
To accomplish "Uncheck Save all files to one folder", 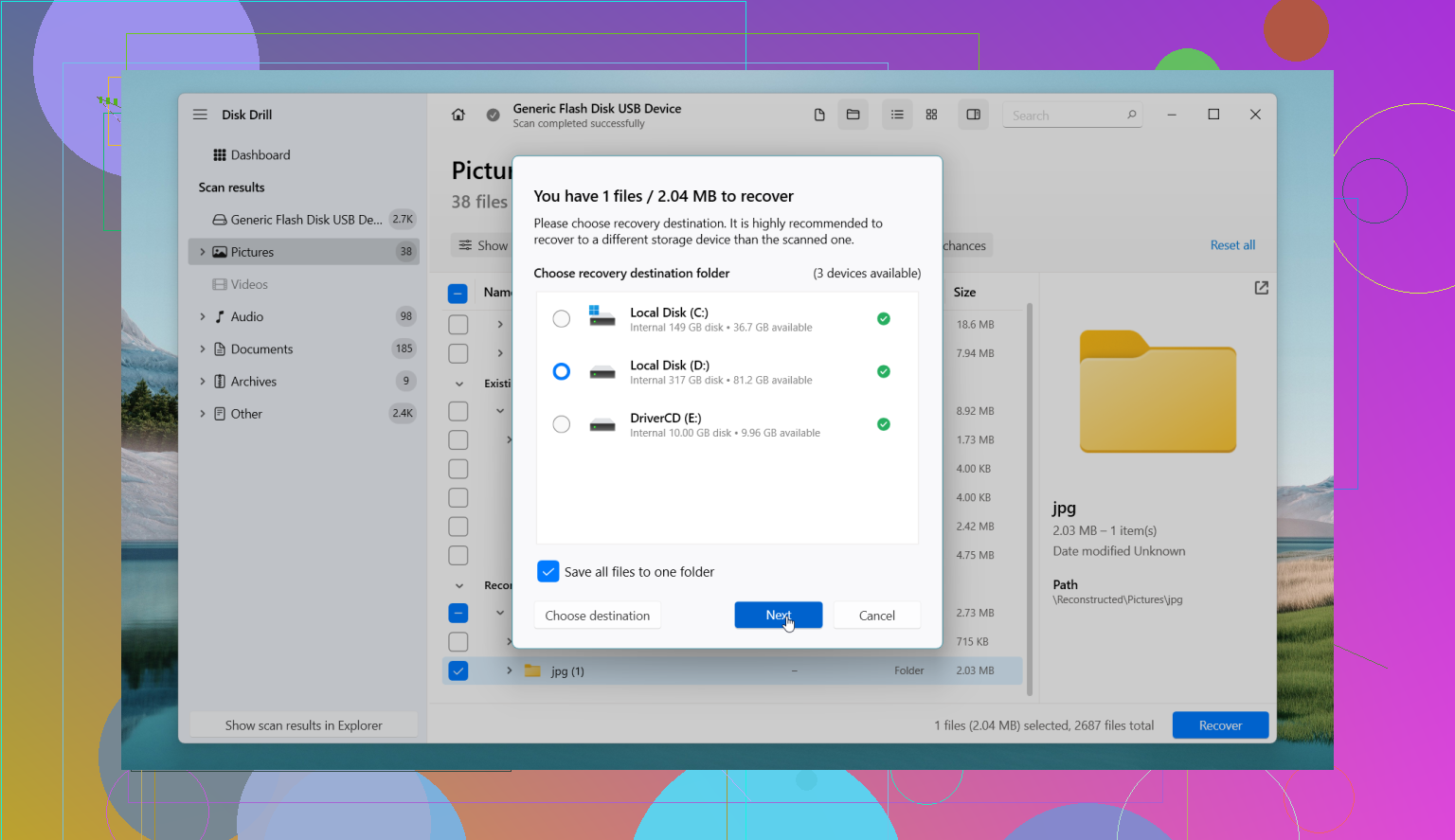I will point(548,572).
